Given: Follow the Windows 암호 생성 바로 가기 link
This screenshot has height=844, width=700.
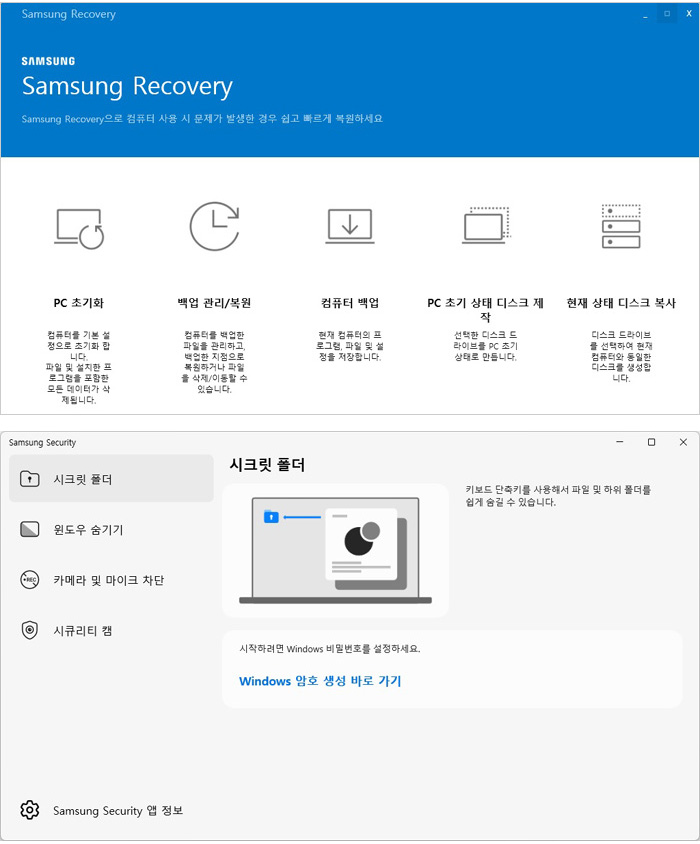Looking at the screenshot, I should point(320,681).
